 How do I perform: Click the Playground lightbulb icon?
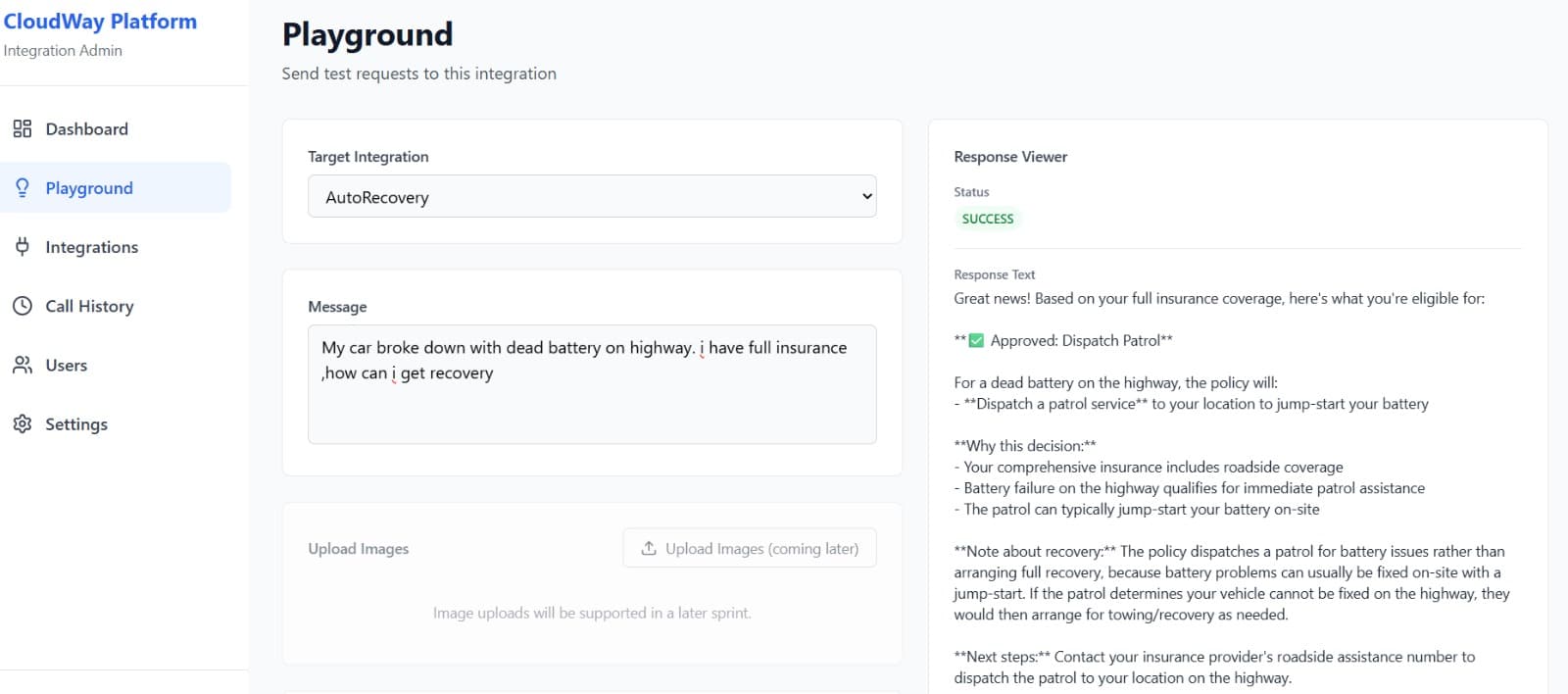click(x=22, y=187)
